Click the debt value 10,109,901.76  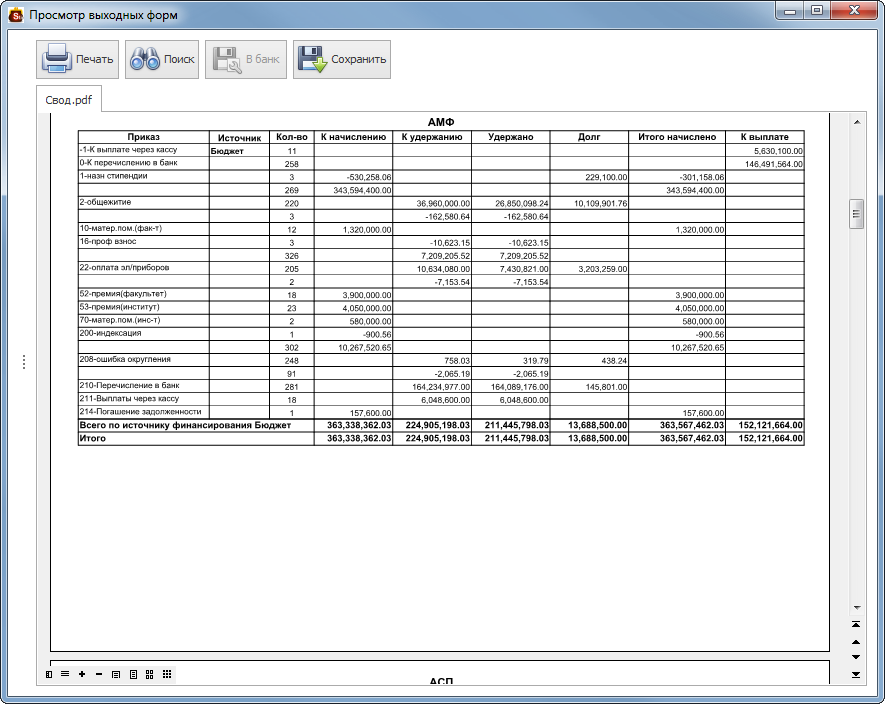[601, 203]
